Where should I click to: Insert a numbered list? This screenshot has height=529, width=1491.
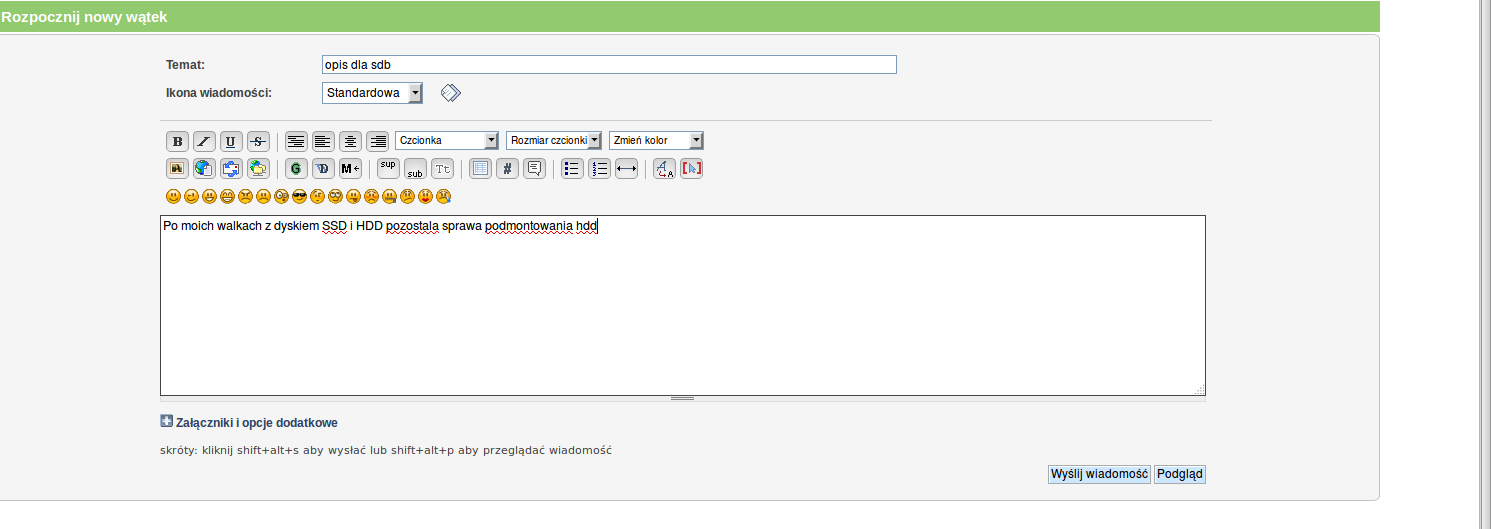coord(599,169)
